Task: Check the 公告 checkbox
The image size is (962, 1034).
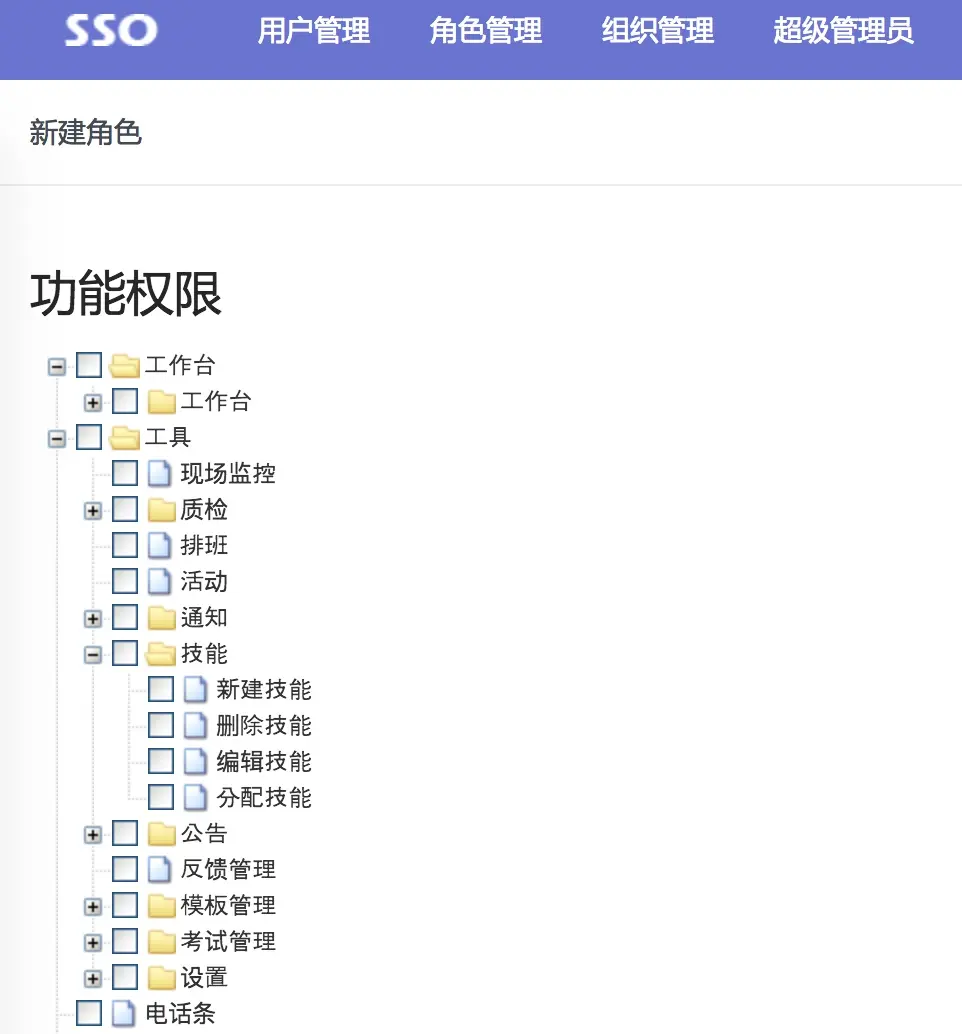Action: click(x=125, y=833)
